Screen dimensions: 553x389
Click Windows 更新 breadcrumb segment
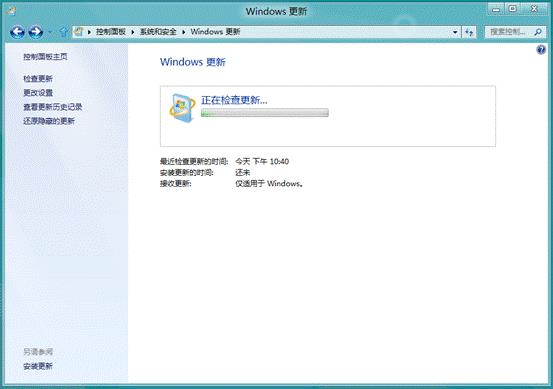pyautogui.click(x=215, y=32)
